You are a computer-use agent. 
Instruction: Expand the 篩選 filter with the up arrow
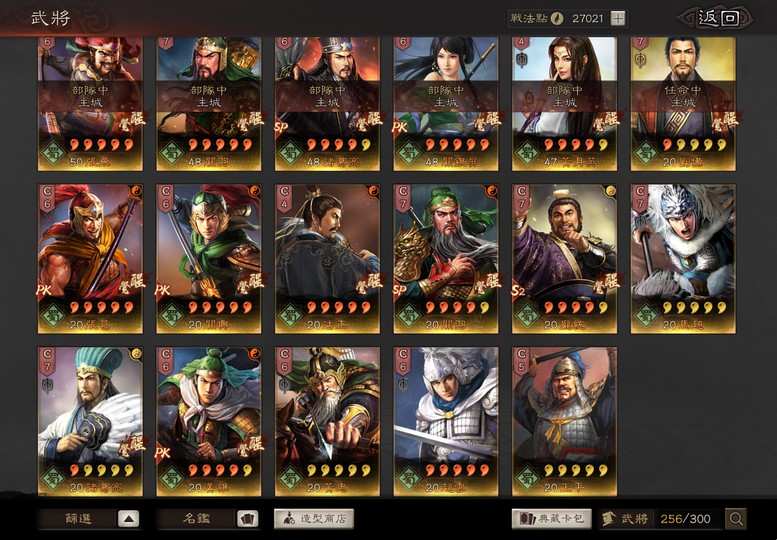[x=128, y=519]
